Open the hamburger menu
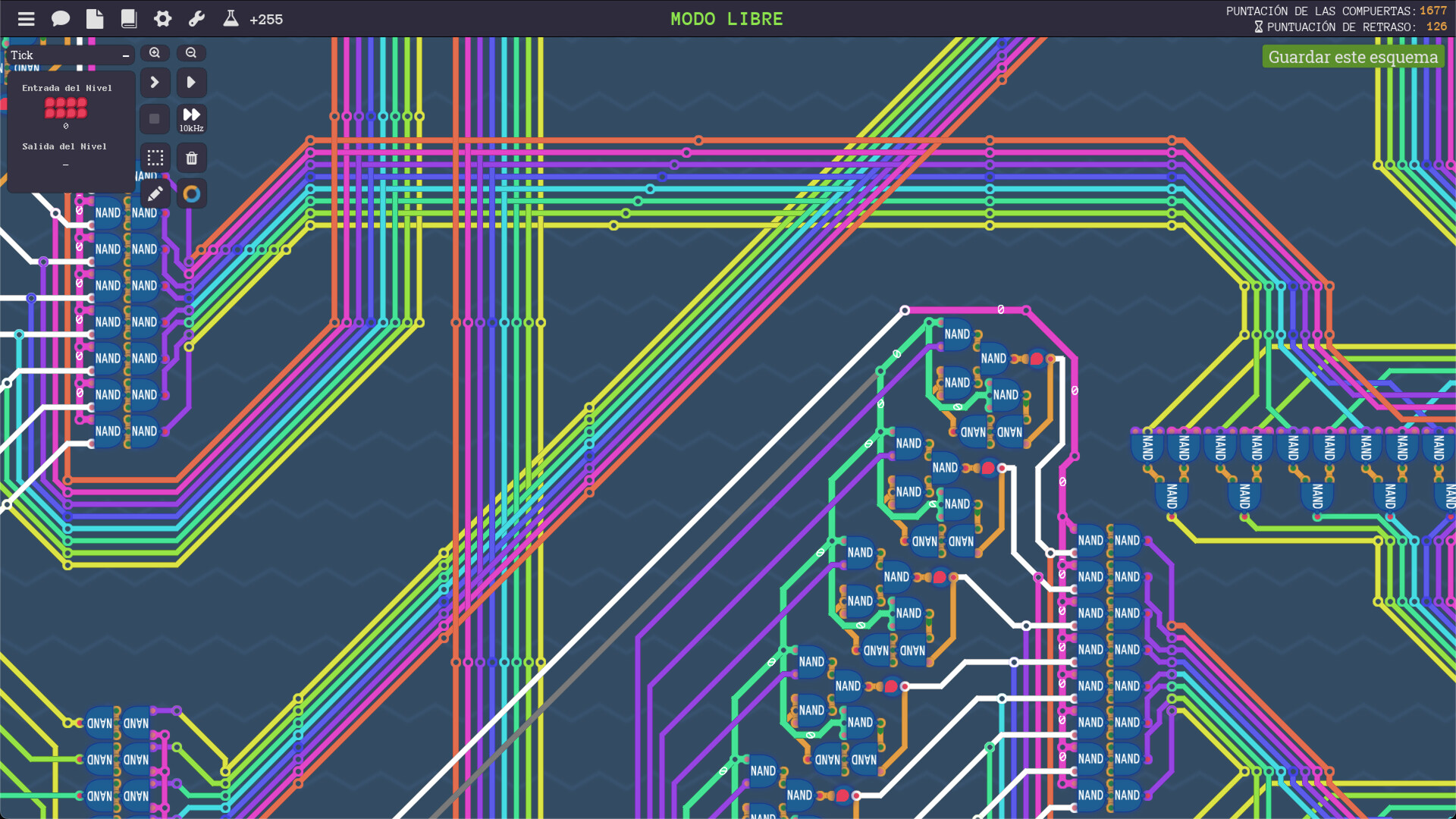Image resolution: width=1456 pixels, height=819 pixels. point(26,19)
